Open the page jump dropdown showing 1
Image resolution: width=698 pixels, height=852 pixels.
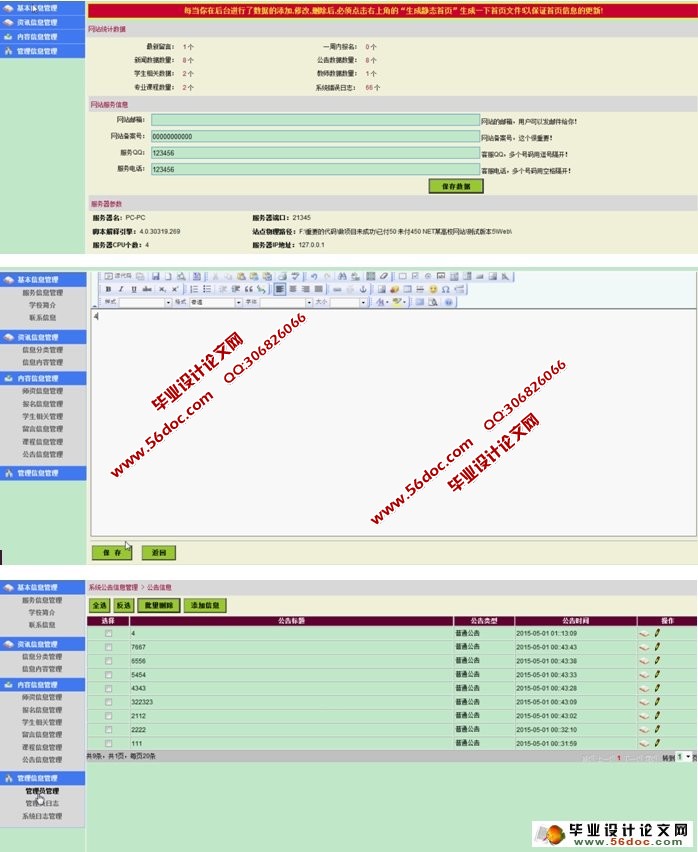684,757
